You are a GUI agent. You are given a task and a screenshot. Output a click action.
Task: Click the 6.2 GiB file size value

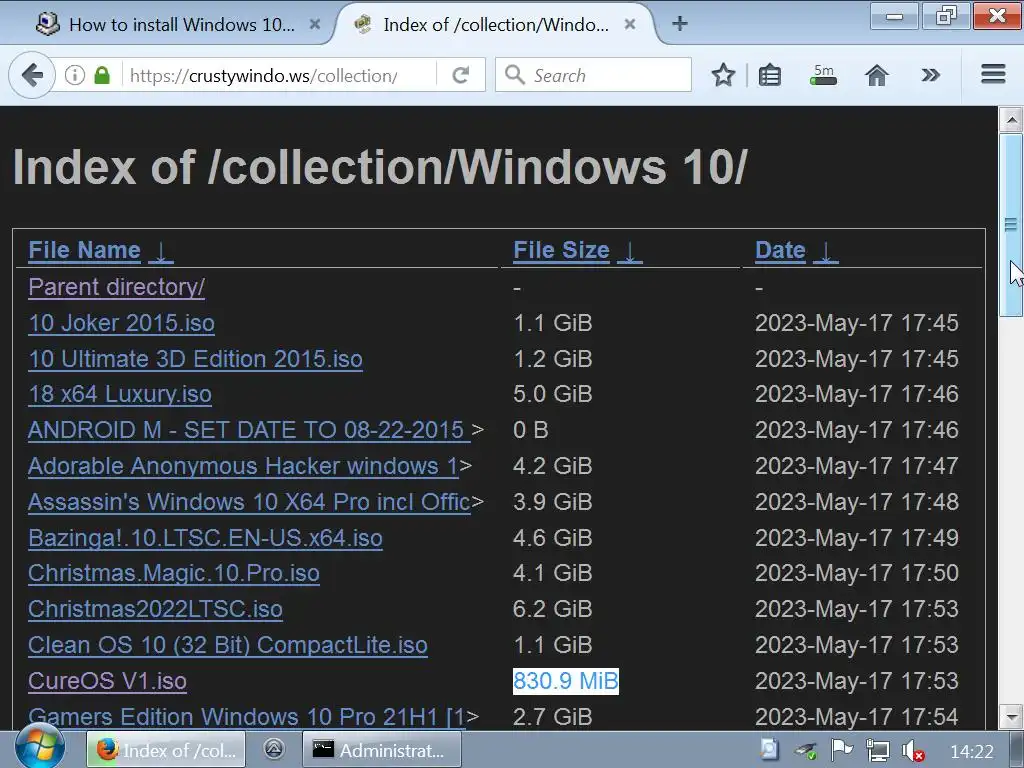click(552, 609)
